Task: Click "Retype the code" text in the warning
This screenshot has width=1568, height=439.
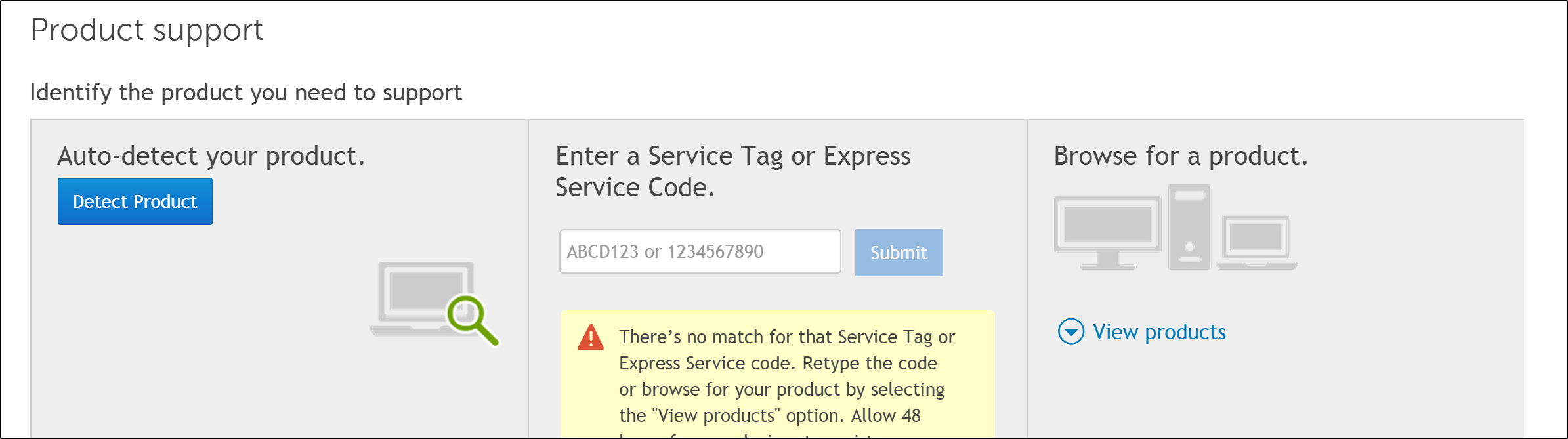Action: 870,364
